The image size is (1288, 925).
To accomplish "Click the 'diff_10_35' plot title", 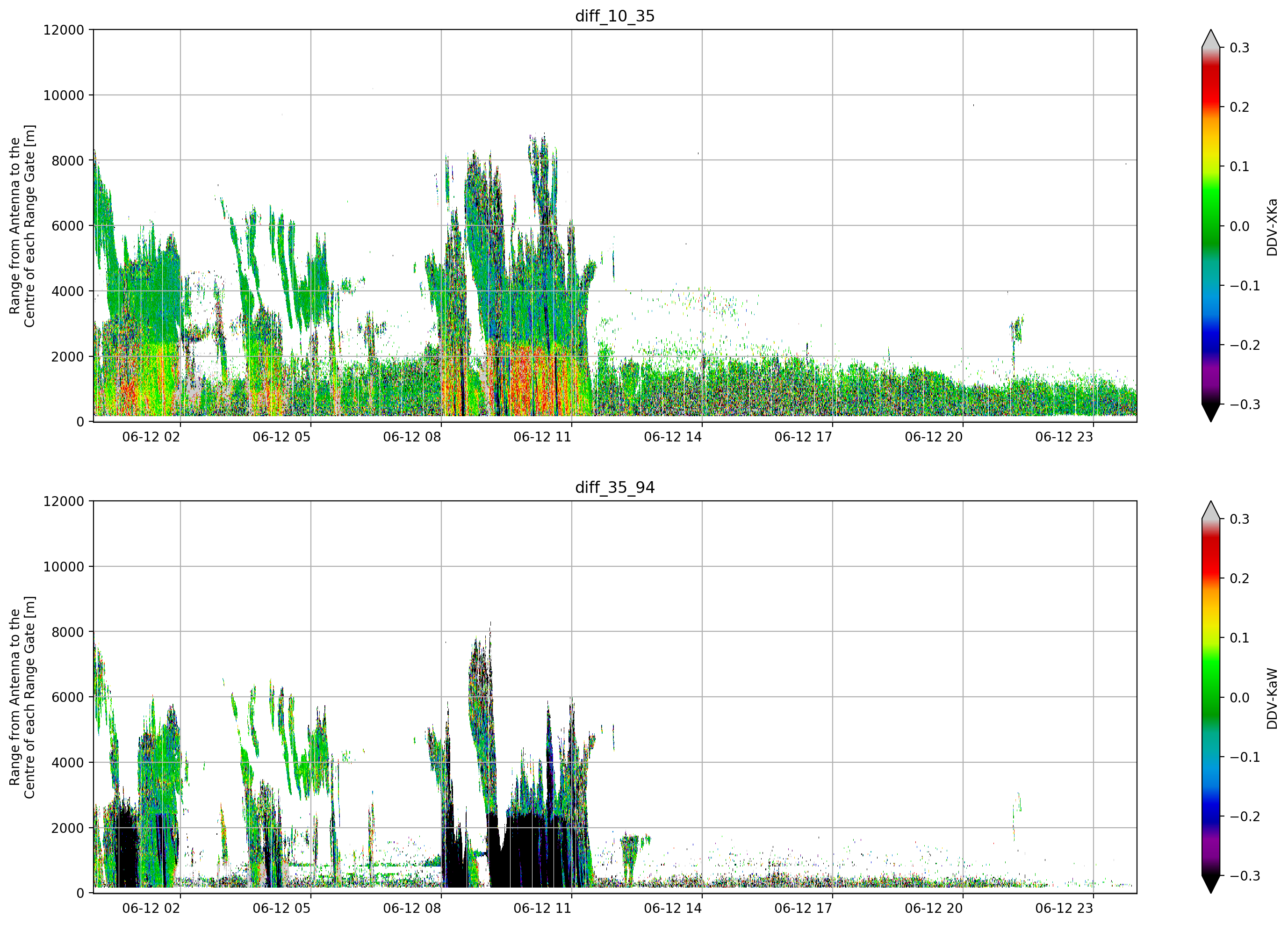I will click(615, 16).
